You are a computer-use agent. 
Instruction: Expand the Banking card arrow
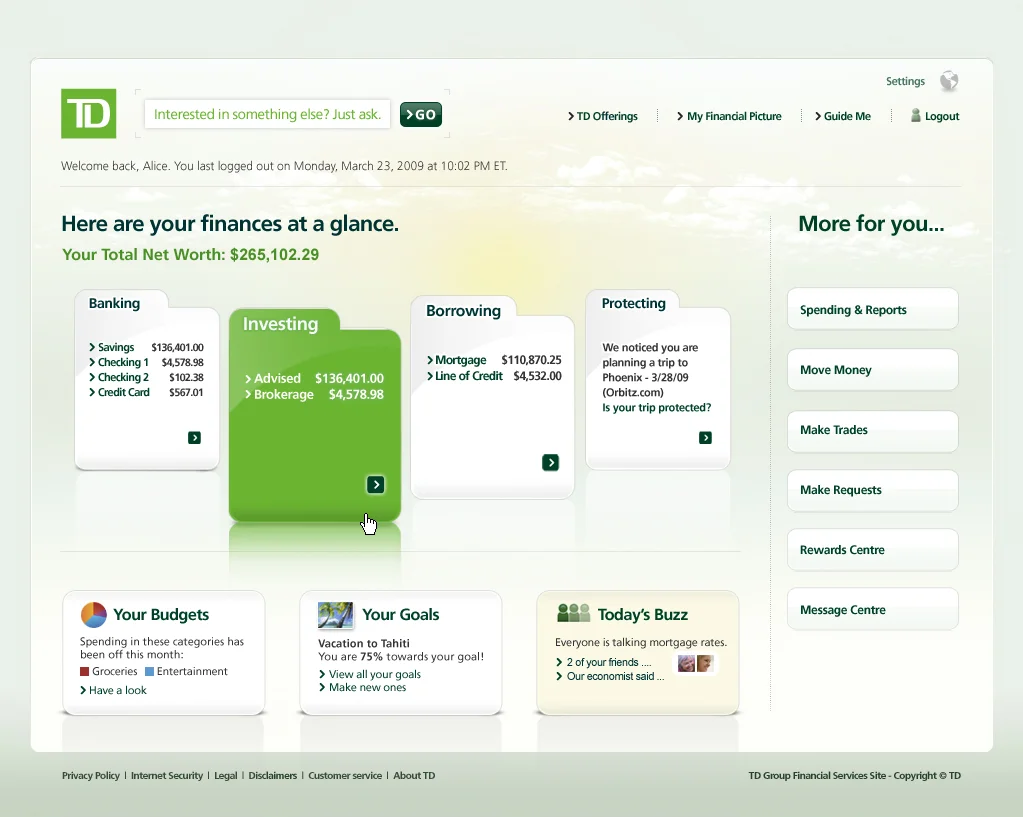coord(194,438)
